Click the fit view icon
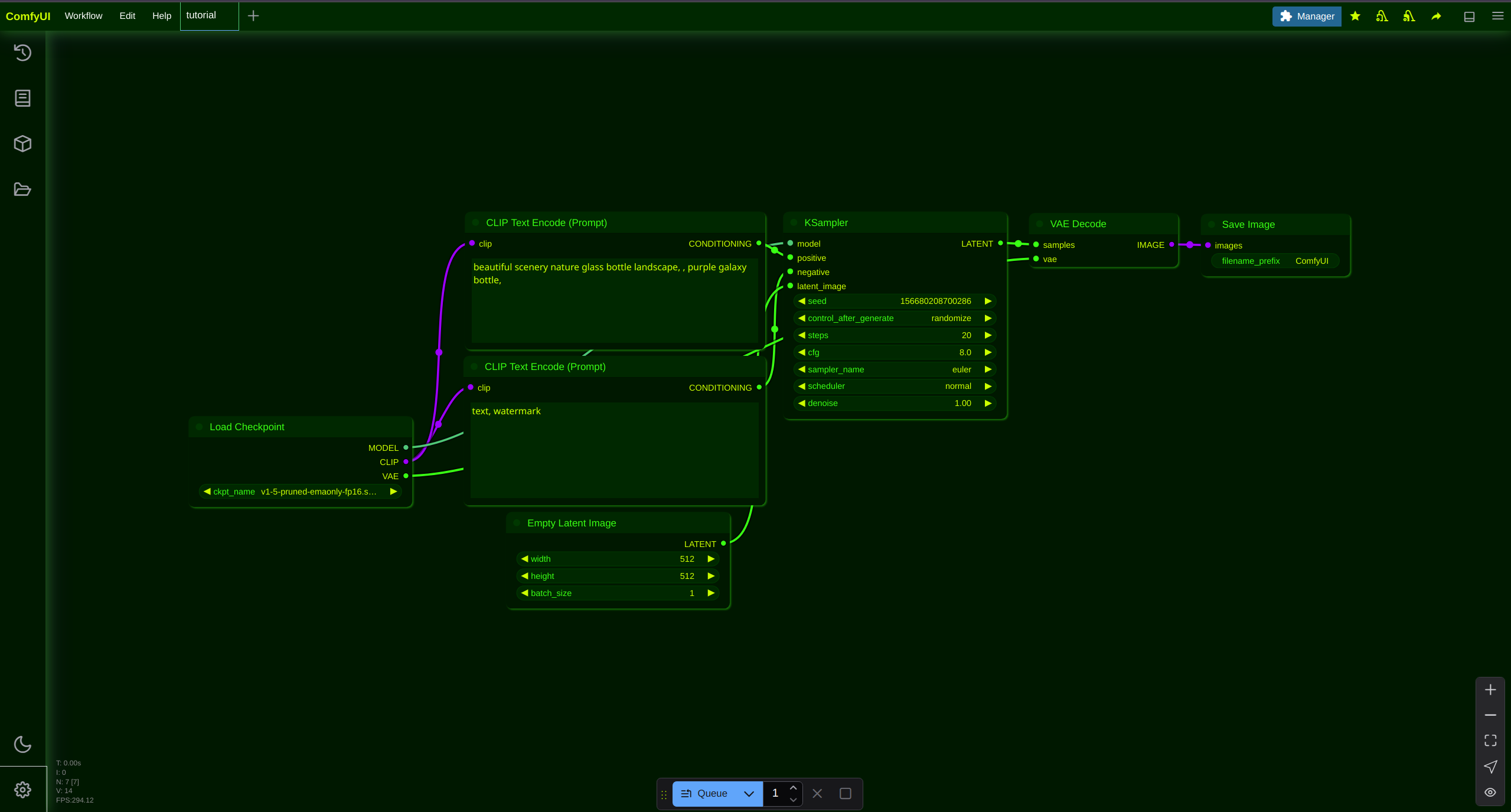The width and height of the screenshot is (1511, 812). tap(1490, 741)
